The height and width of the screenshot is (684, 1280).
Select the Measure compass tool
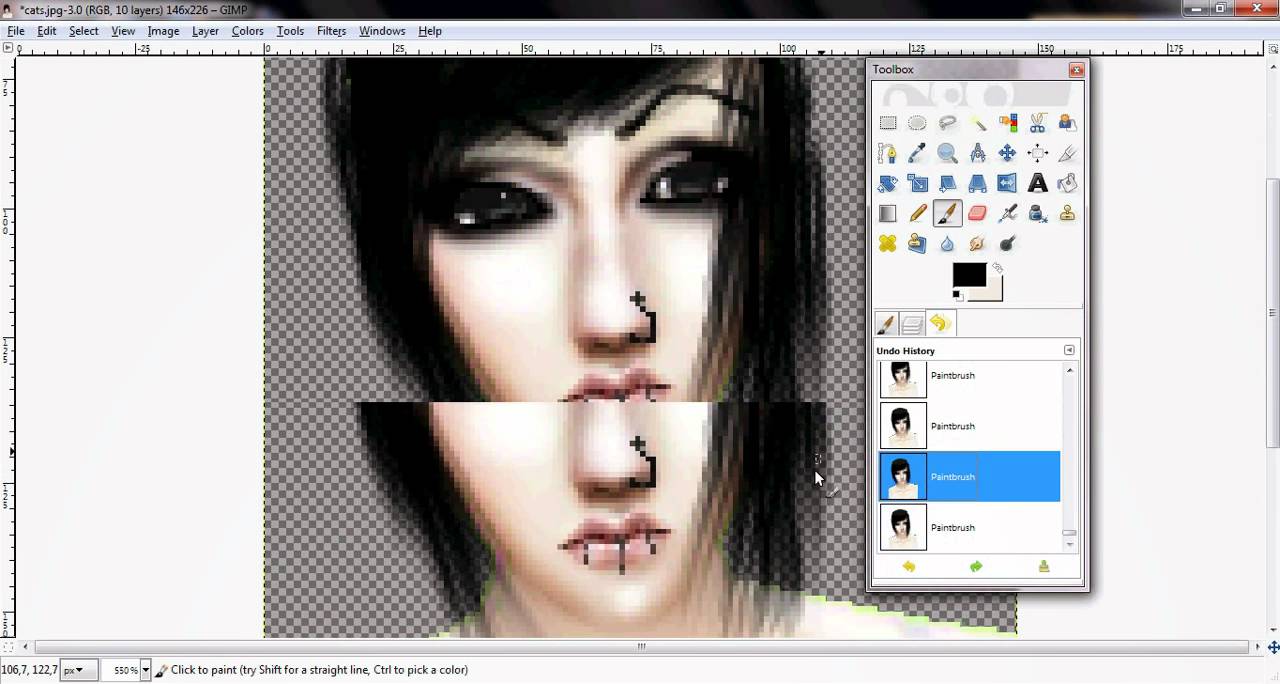click(x=977, y=153)
